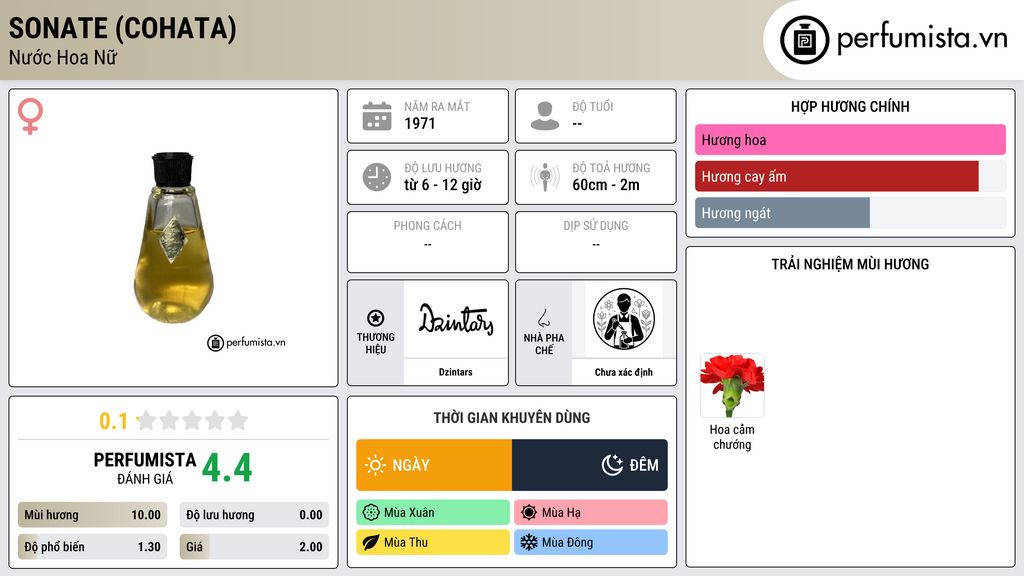This screenshot has height=576, width=1024.
Task: Open the Dzintars brand name link
Action: [x=456, y=372]
